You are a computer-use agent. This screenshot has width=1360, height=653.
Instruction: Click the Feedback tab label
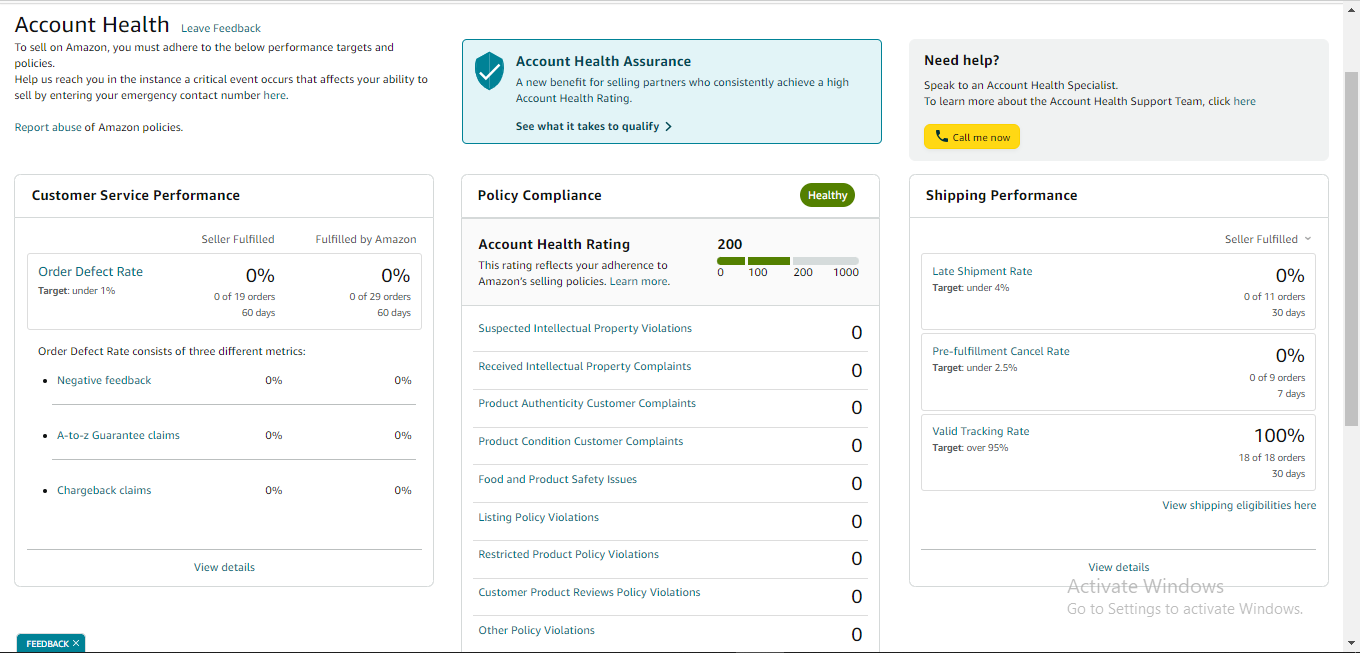47,644
